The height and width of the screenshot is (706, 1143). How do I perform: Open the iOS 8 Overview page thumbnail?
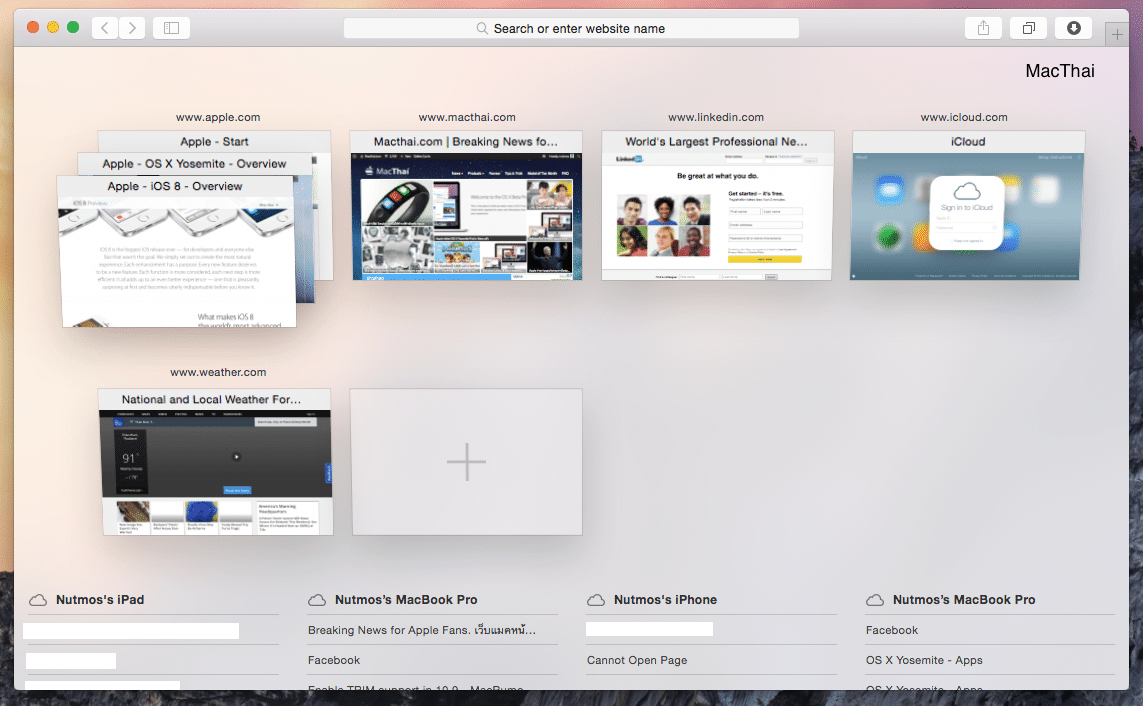point(179,262)
